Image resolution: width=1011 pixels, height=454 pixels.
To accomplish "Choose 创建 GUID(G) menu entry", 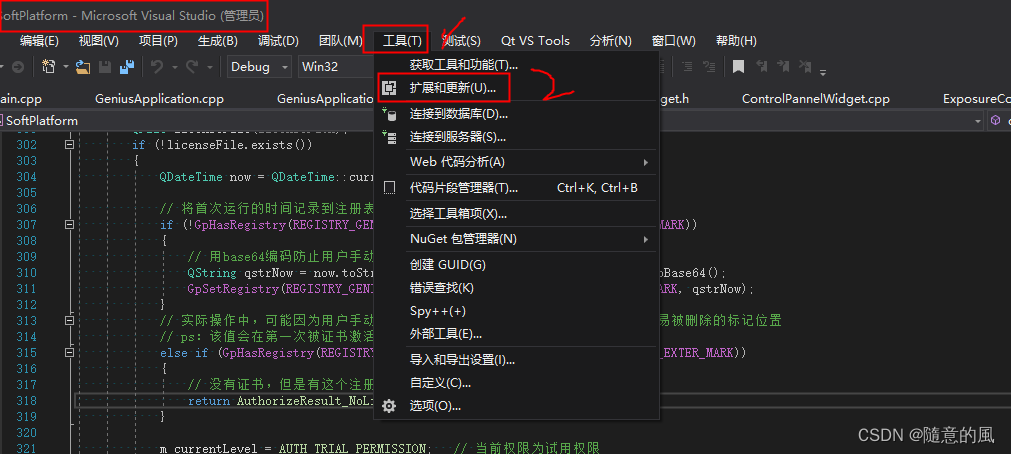I will [x=516, y=264].
